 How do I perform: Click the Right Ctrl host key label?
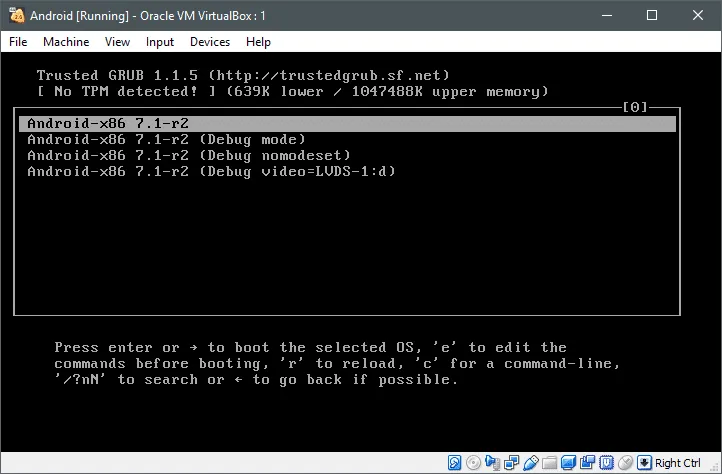(x=677, y=462)
